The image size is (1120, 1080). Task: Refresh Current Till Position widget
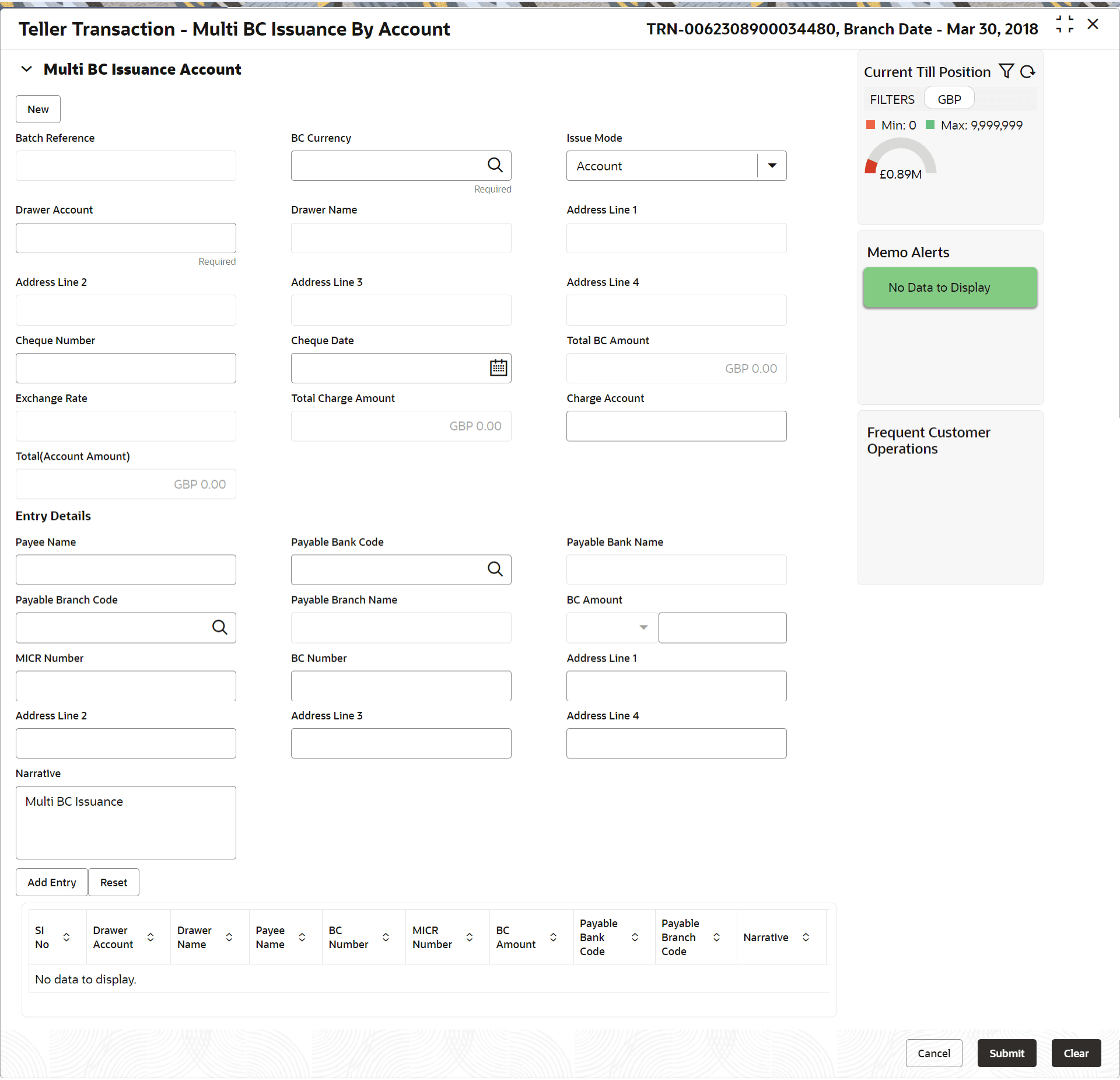pyautogui.click(x=1027, y=71)
